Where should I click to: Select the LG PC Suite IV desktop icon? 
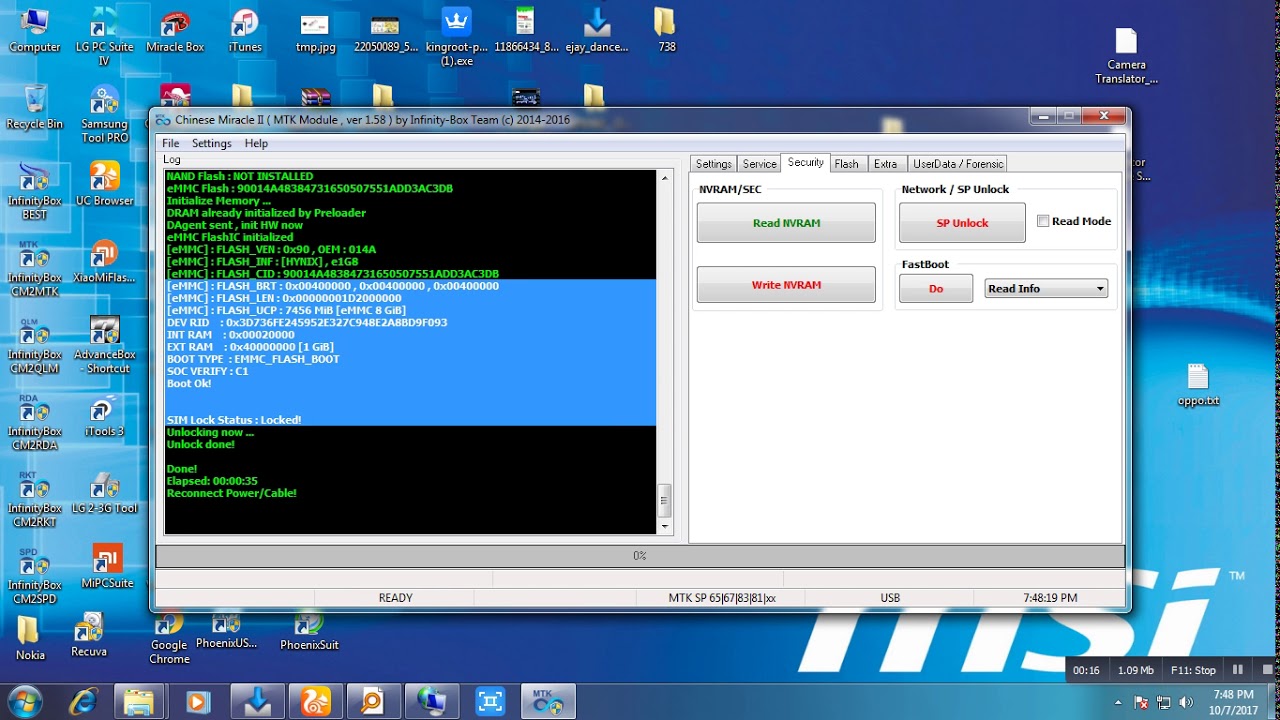[x=104, y=38]
